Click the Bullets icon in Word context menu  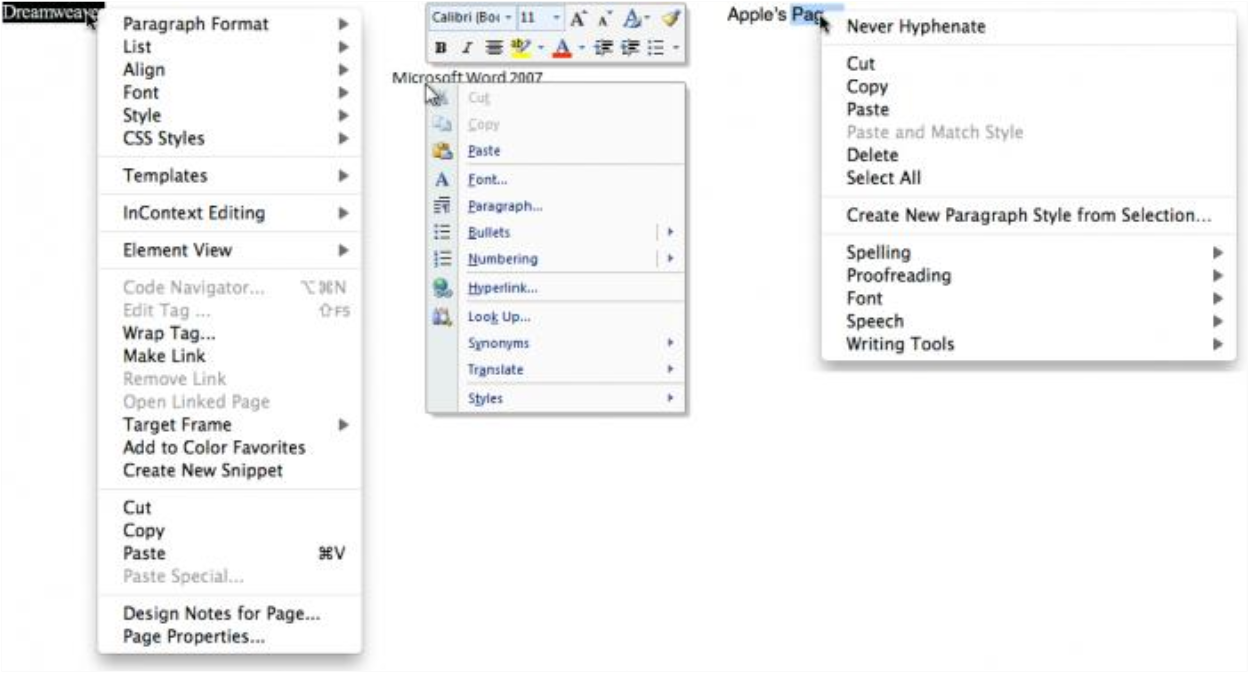click(442, 232)
